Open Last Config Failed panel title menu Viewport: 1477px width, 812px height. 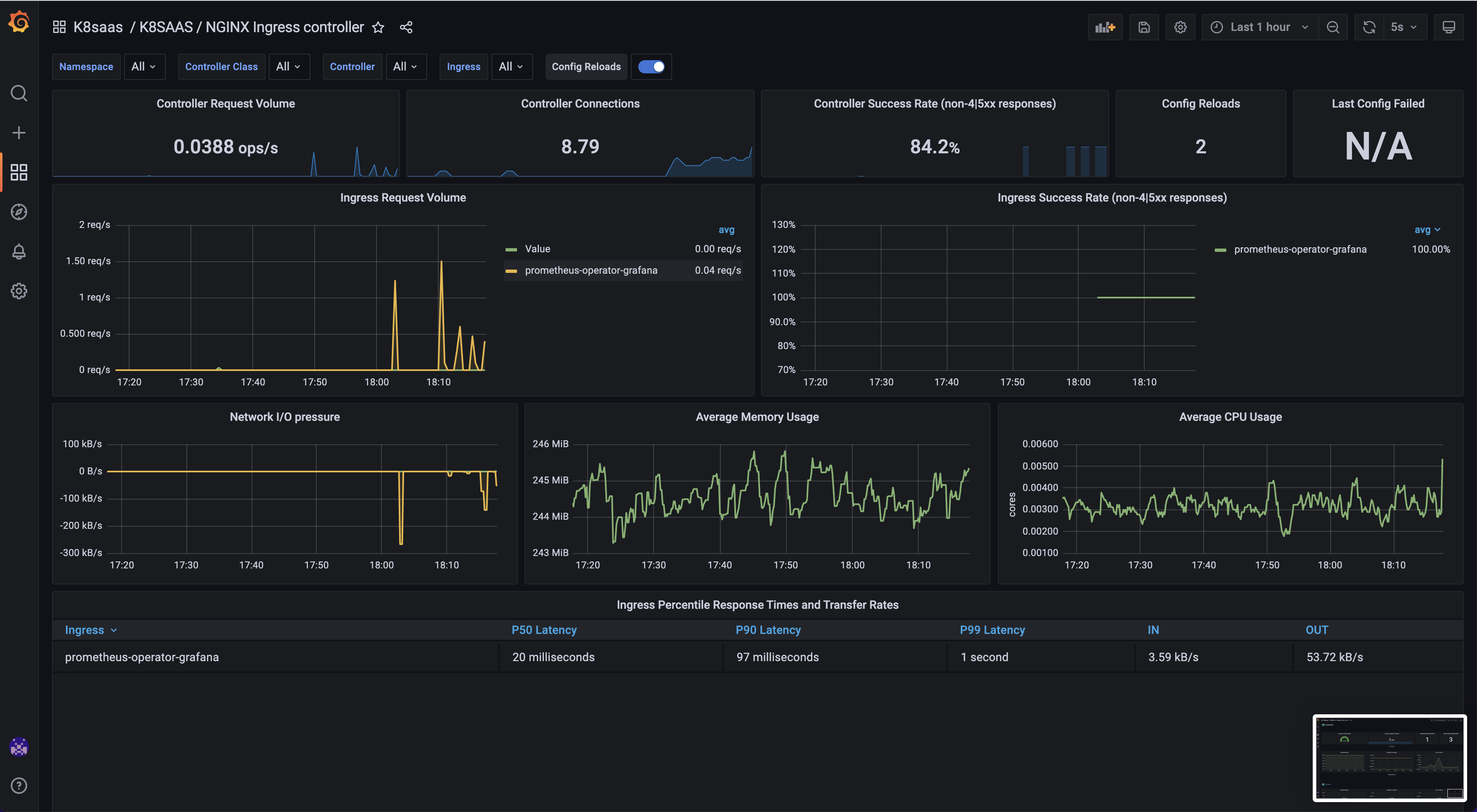[1378, 104]
